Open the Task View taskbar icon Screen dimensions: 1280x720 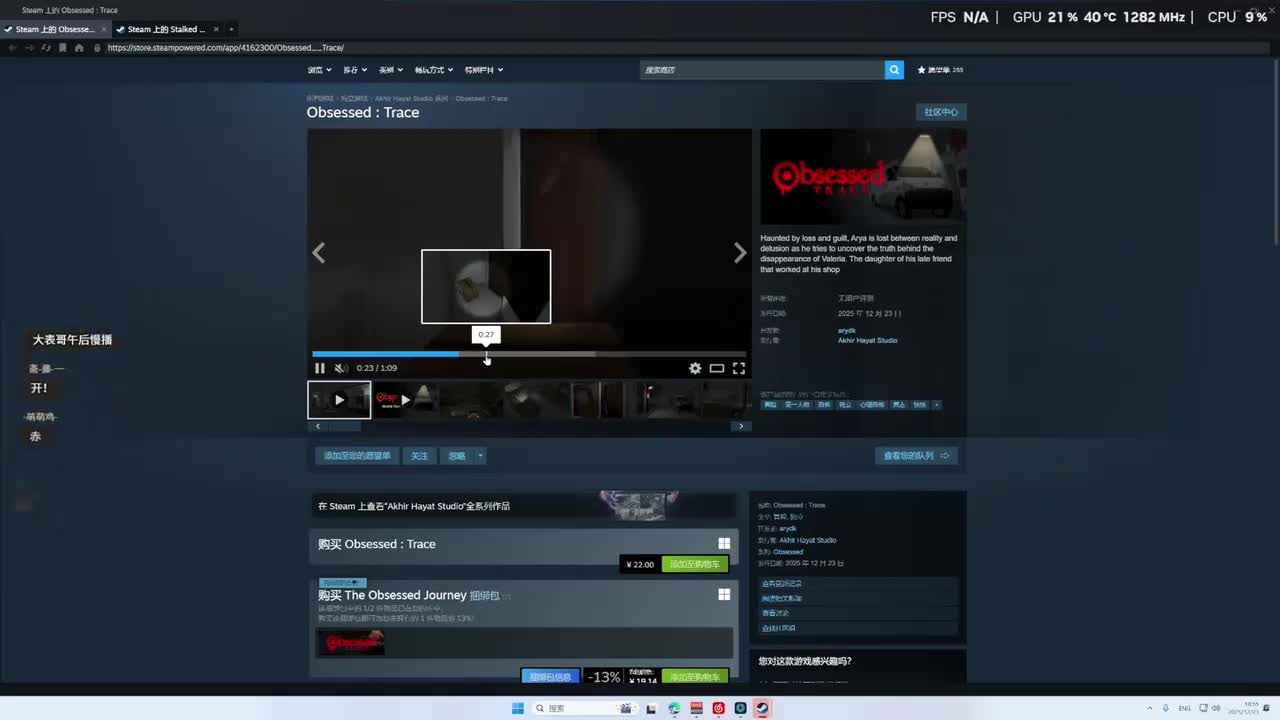(x=652, y=708)
